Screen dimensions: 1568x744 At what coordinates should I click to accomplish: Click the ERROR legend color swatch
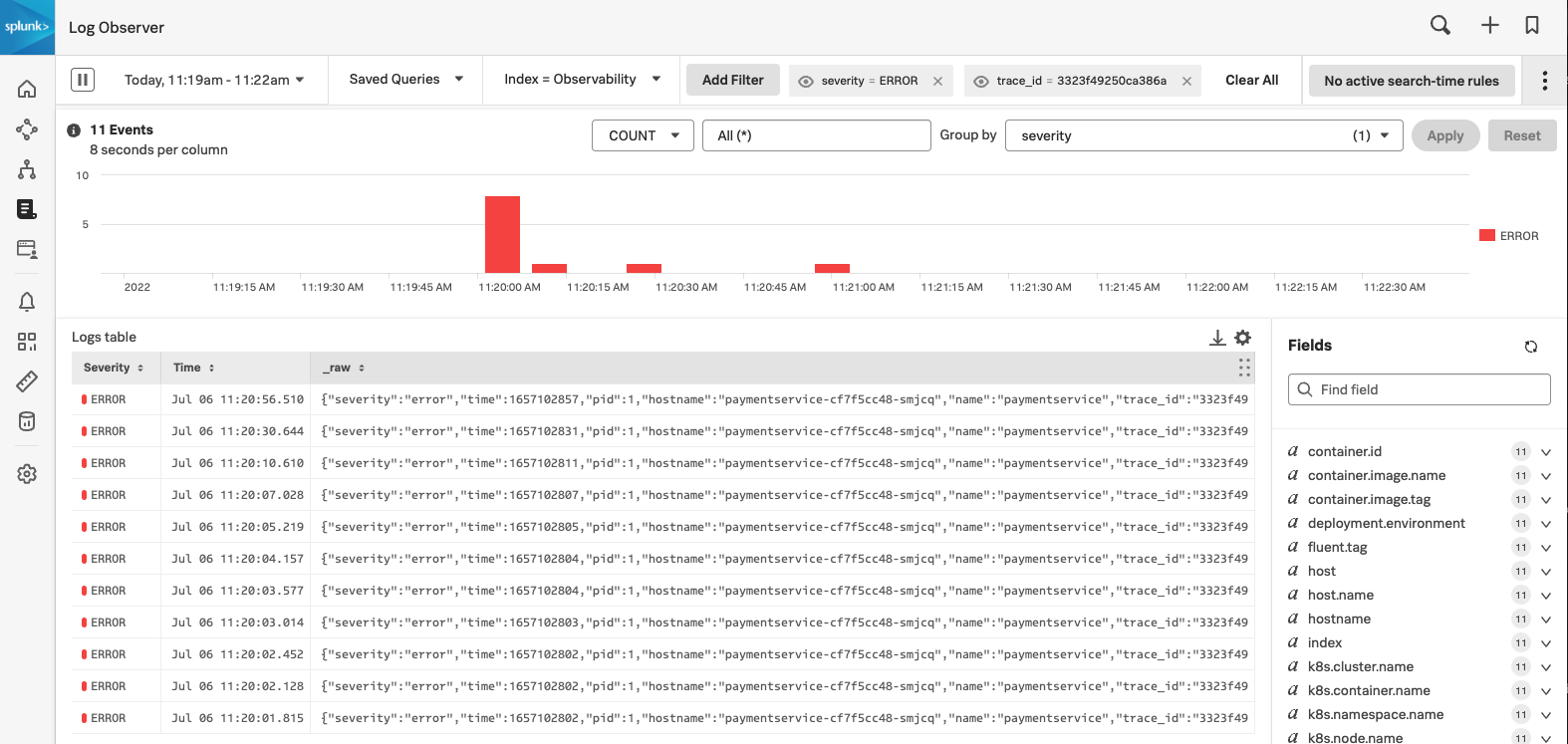click(1487, 236)
